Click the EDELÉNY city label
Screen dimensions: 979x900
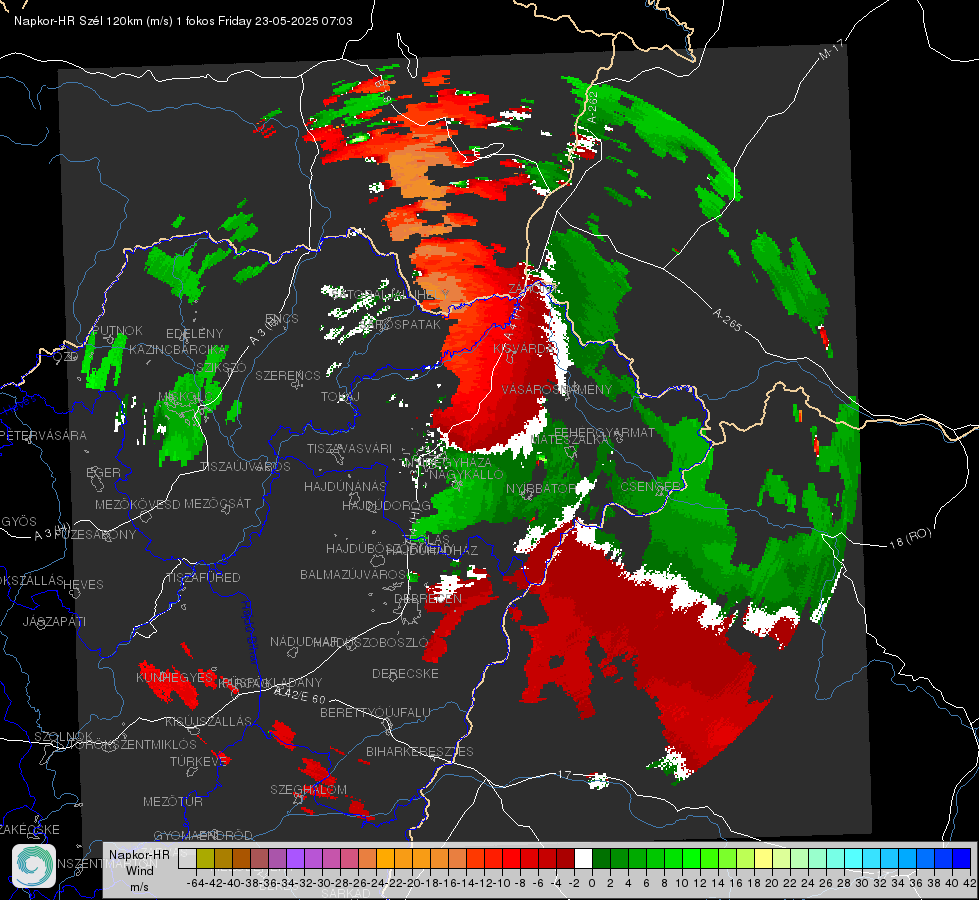point(194,334)
